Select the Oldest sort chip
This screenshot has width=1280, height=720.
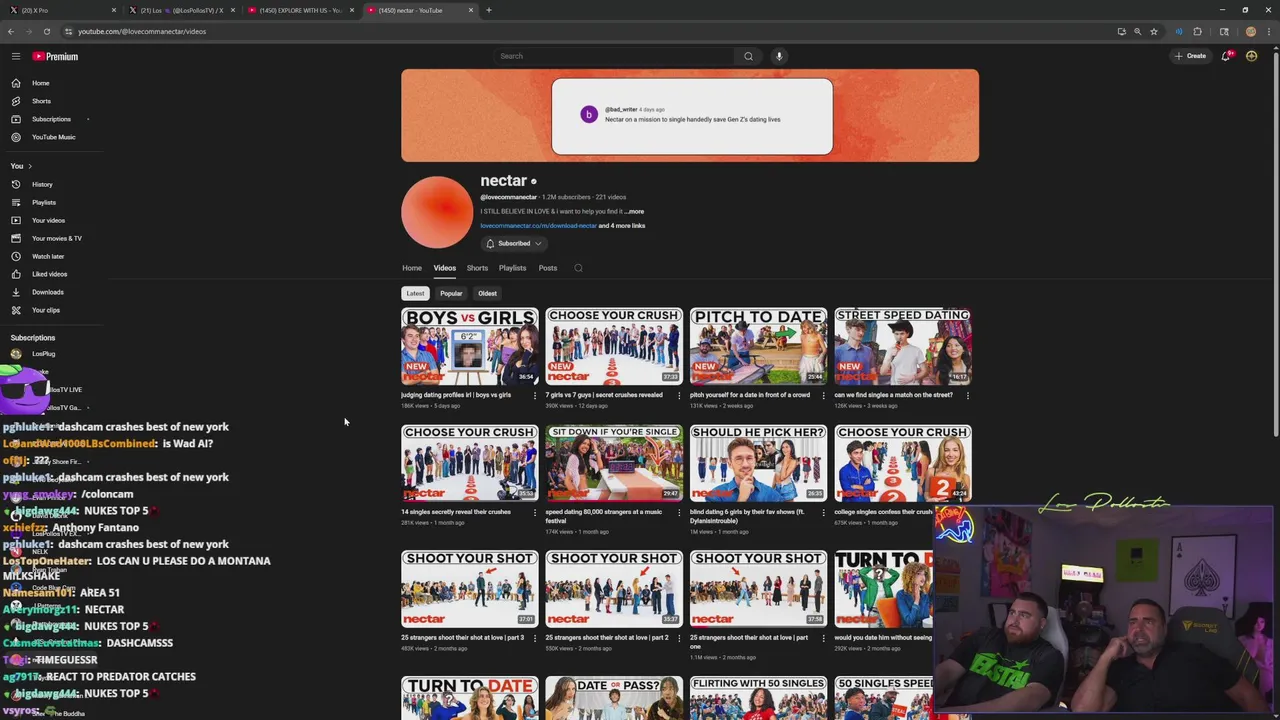click(x=487, y=293)
